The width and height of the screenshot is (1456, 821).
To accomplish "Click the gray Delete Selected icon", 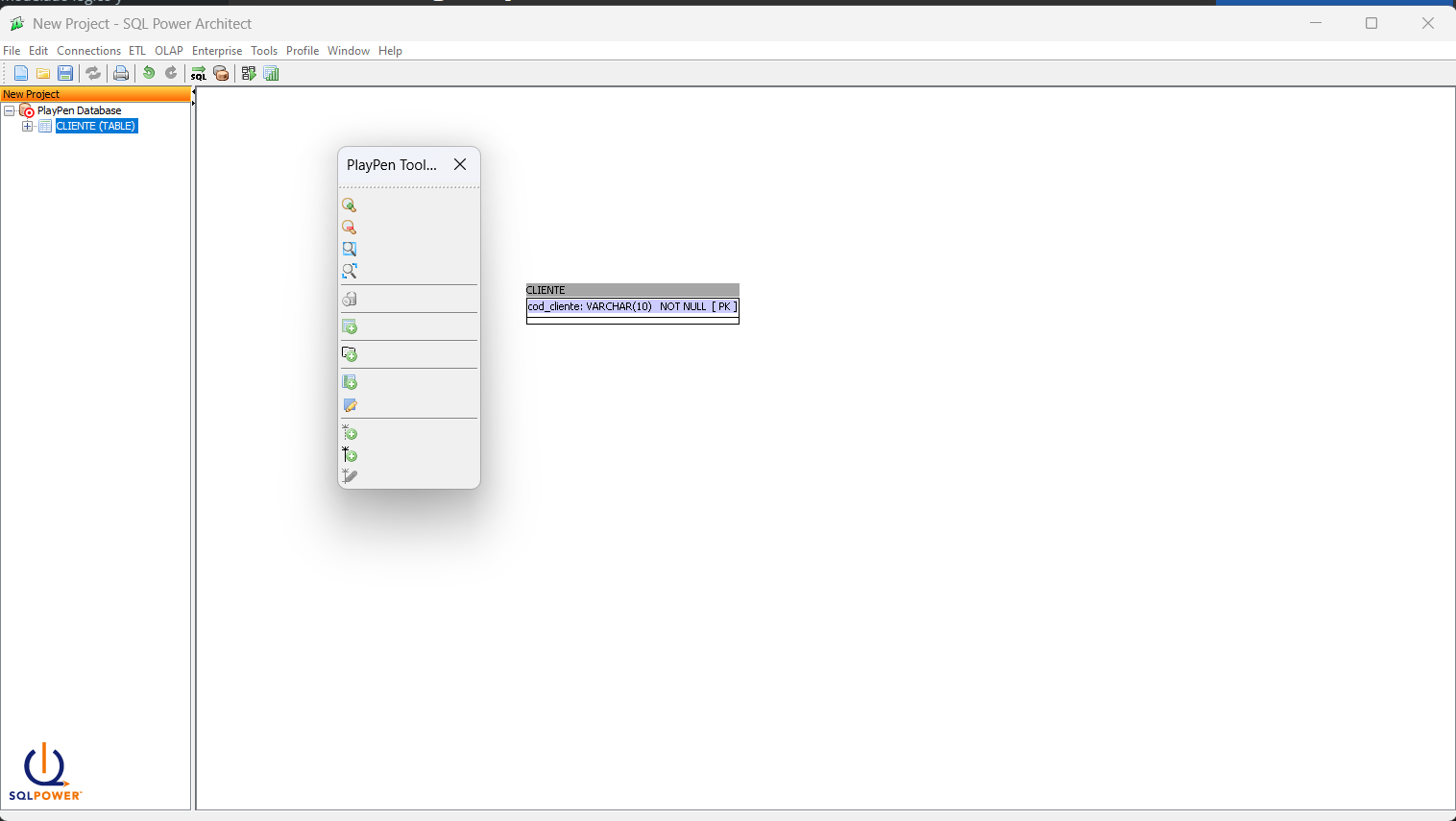I will pyautogui.click(x=350, y=299).
